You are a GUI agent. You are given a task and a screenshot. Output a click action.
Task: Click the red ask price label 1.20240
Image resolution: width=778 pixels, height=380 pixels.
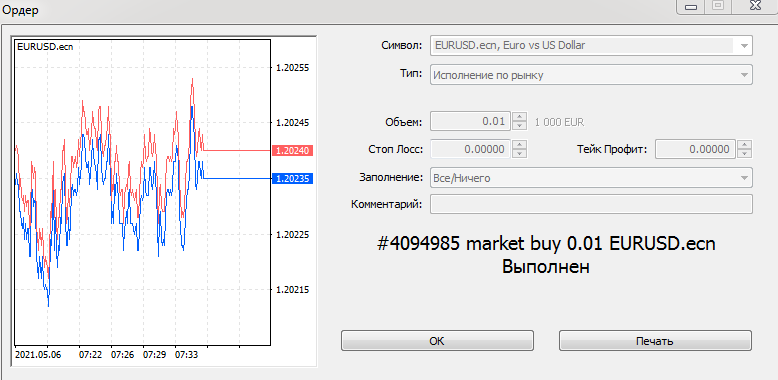tap(292, 150)
